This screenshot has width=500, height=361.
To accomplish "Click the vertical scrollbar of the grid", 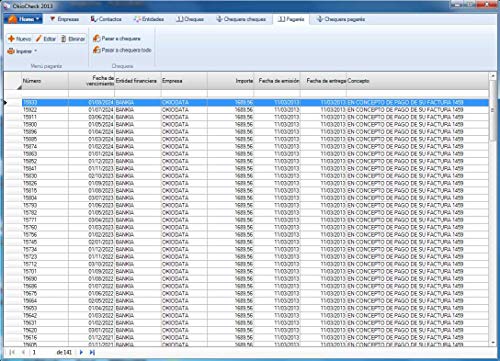I will pyautogui.click(x=493, y=209).
